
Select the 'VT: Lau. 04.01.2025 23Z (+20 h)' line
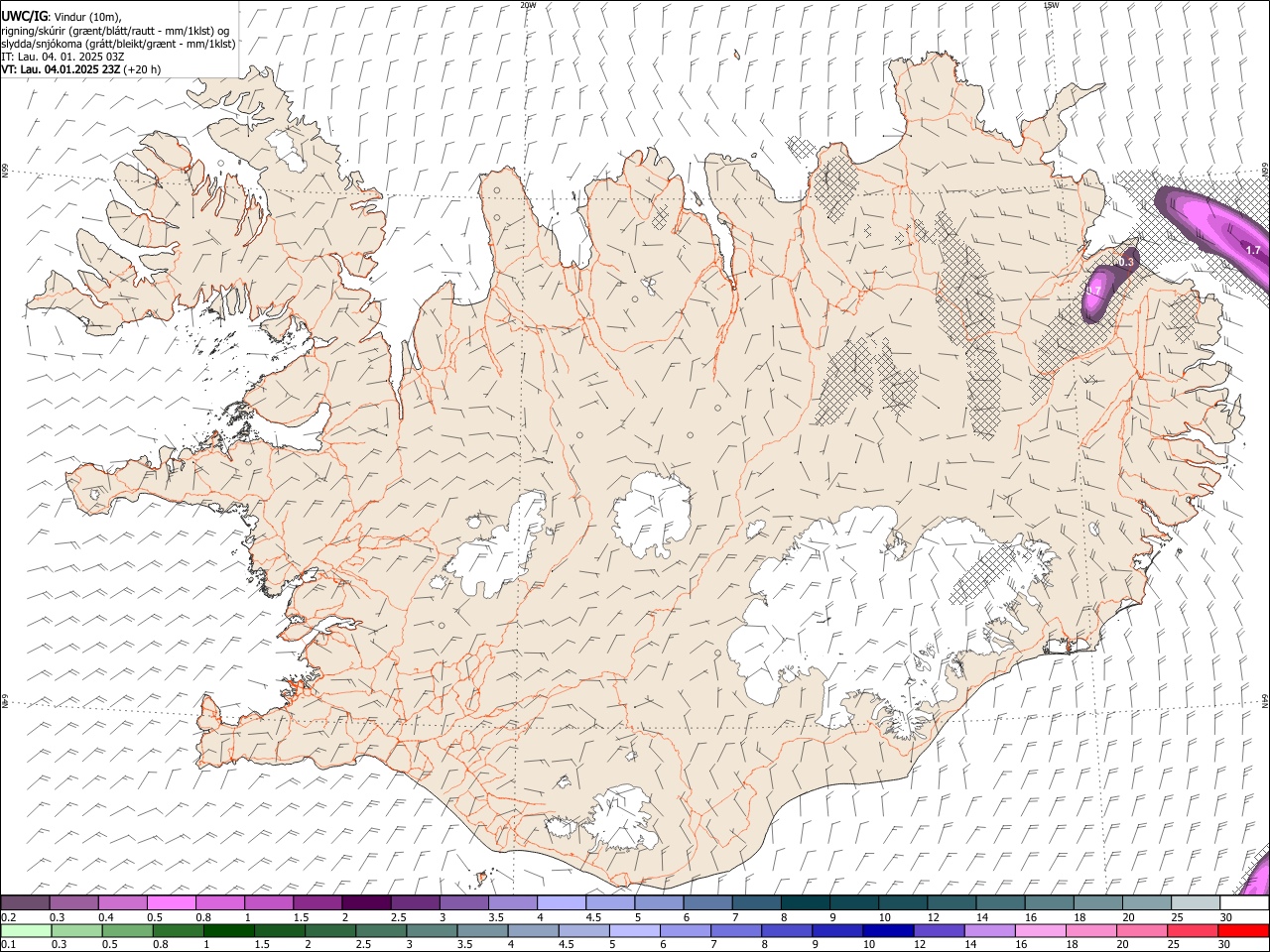point(80,69)
